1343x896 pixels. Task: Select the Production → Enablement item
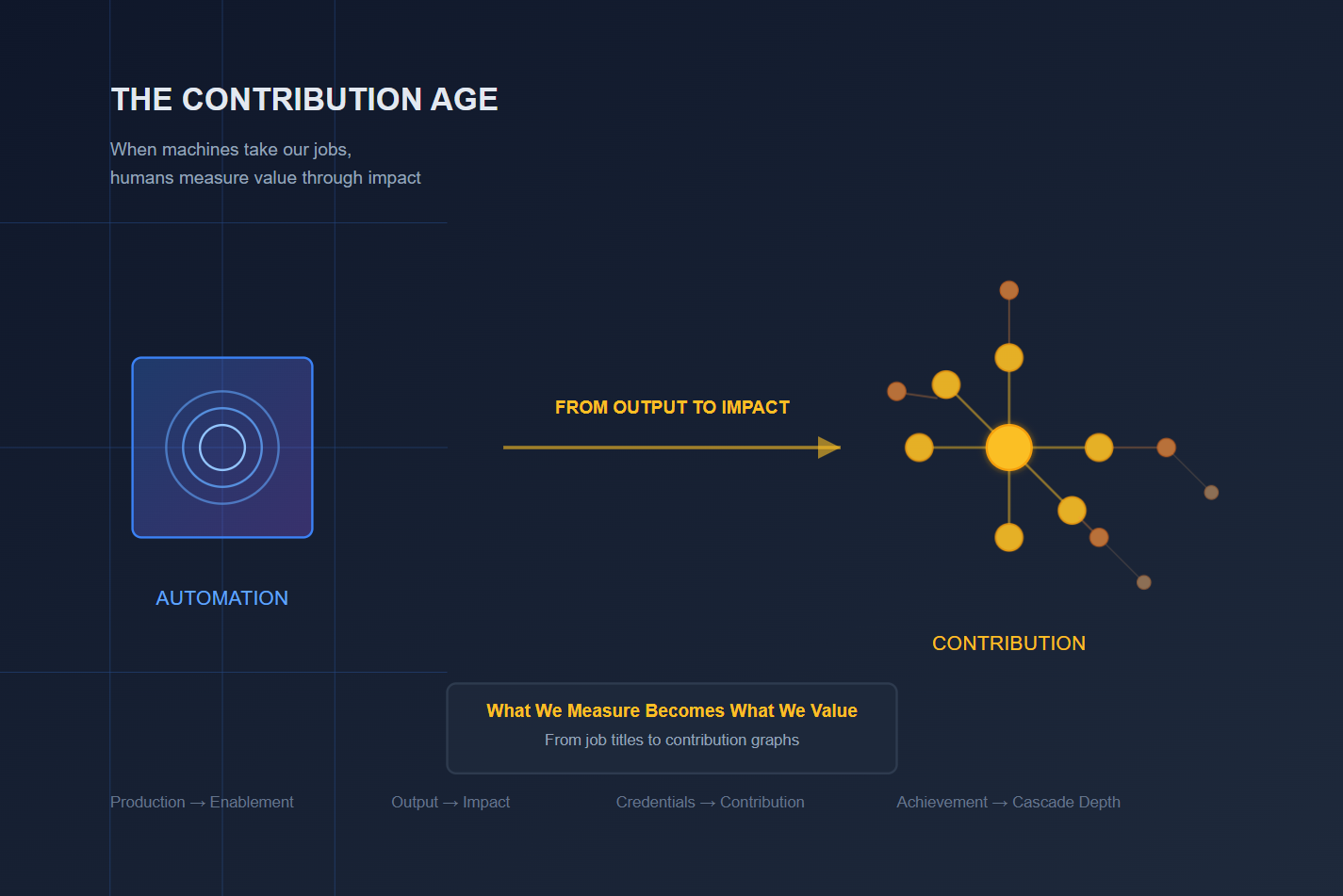202,803
